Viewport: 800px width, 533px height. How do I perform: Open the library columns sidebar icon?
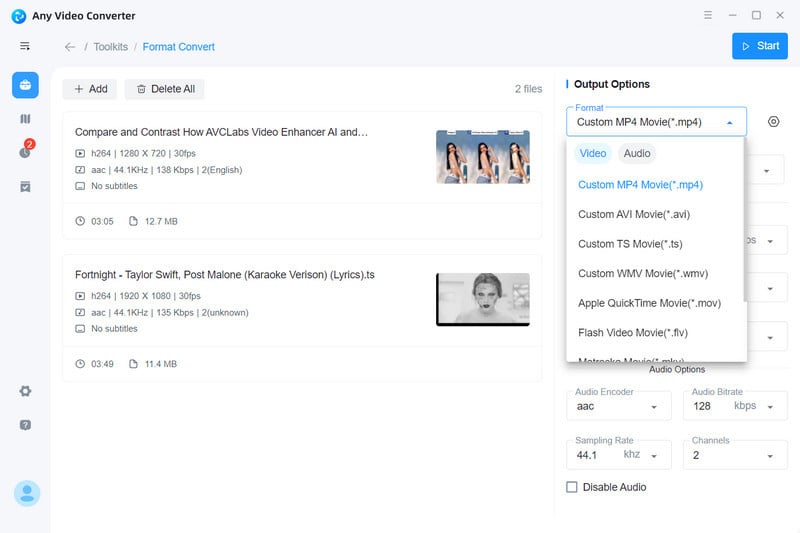(25, 119)
